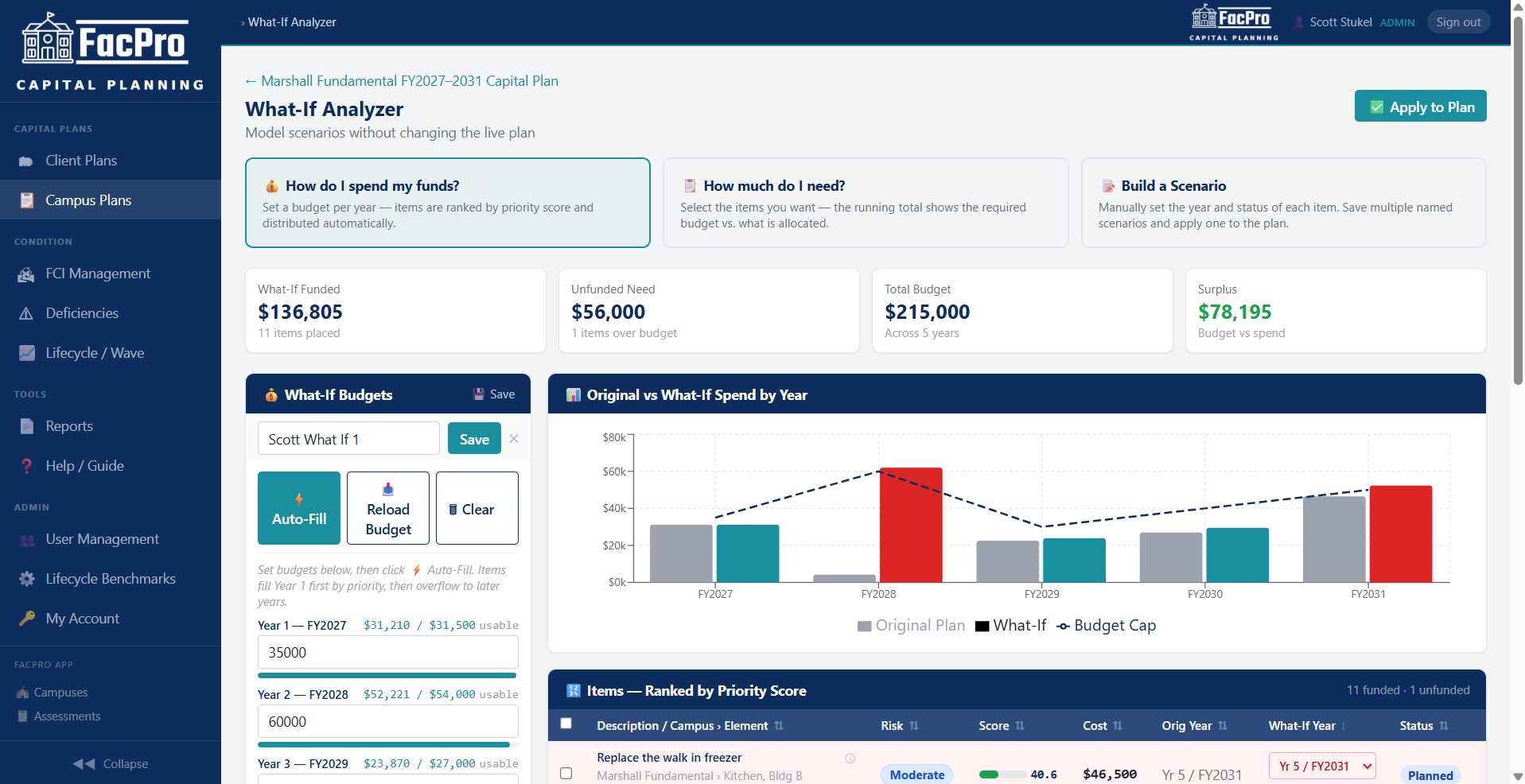Click Apply to Plan button
Image resolution: width=1525 pixels, height=784 pixels.
[x=1420, y=107]
